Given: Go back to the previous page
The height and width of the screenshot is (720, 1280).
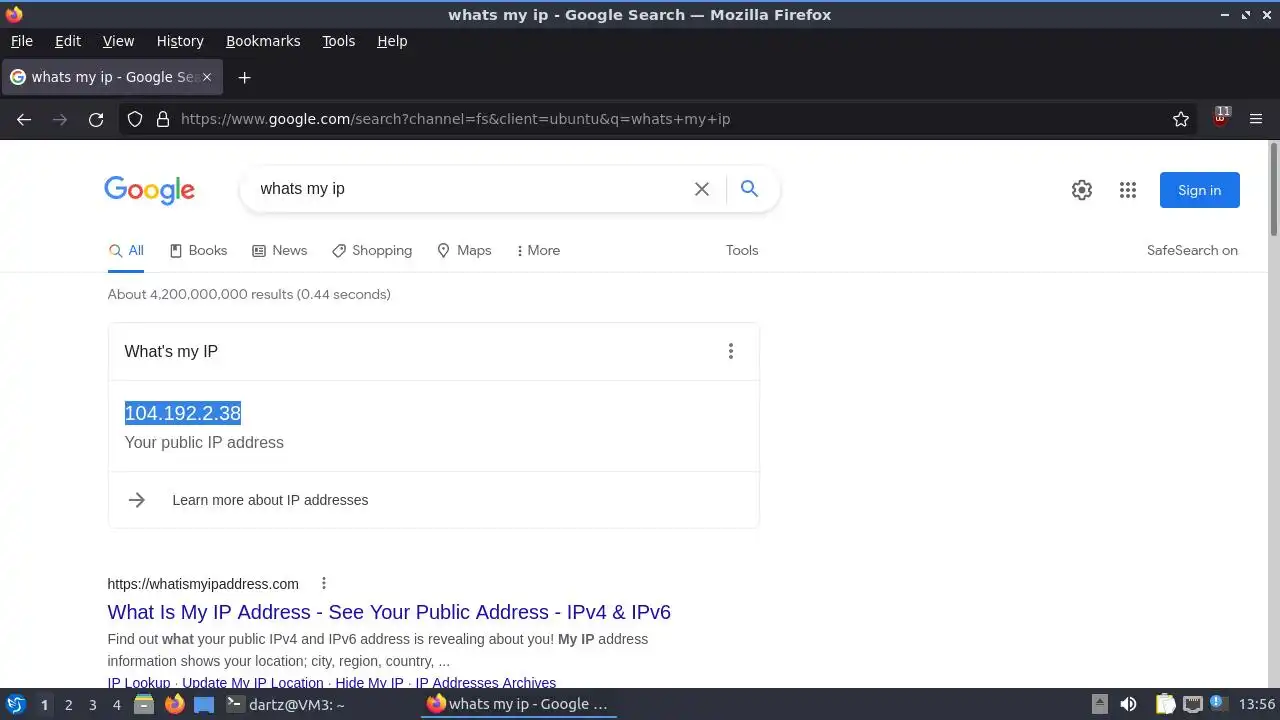Looking at the screenshot, I should pyautogui.click(x=24, y=119).
